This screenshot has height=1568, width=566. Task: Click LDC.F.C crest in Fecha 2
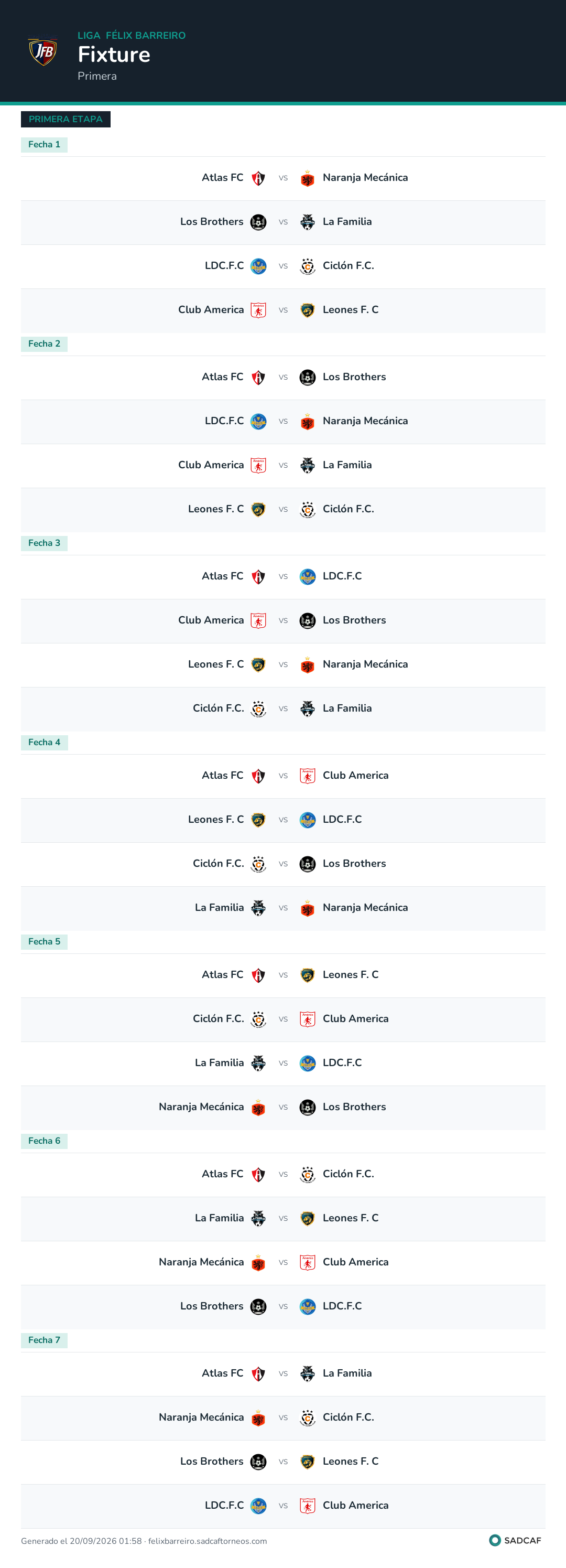[258, 421]
